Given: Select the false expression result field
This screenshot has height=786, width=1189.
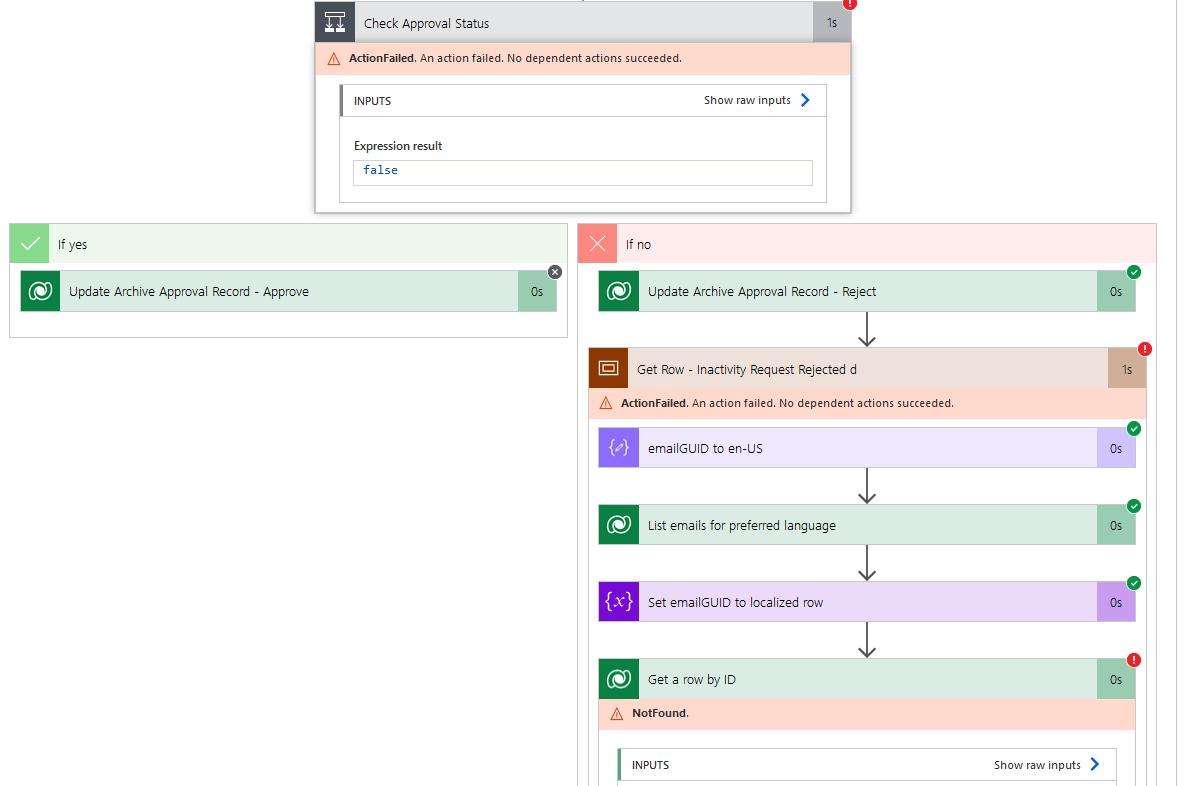Looking at the screenshot, I should click(x=582, y=170).
